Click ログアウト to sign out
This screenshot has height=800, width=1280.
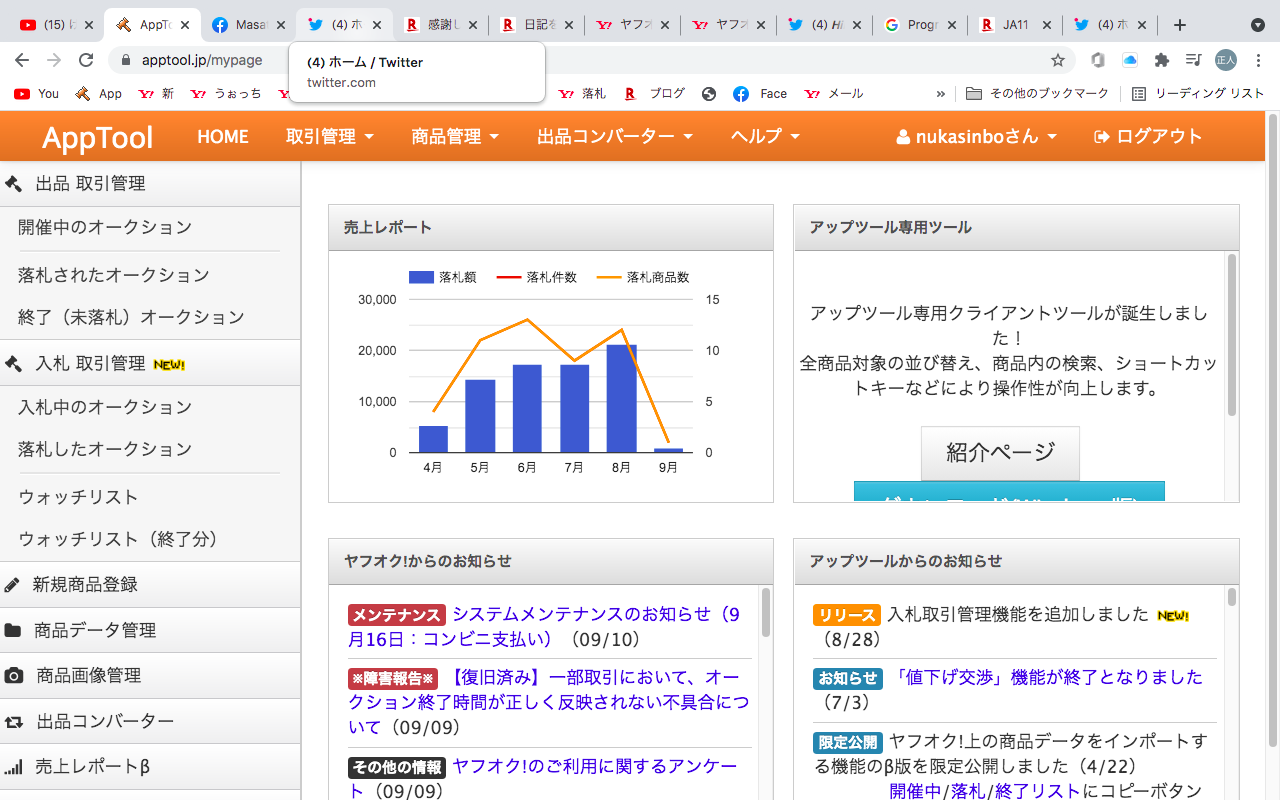(1149, 136)
